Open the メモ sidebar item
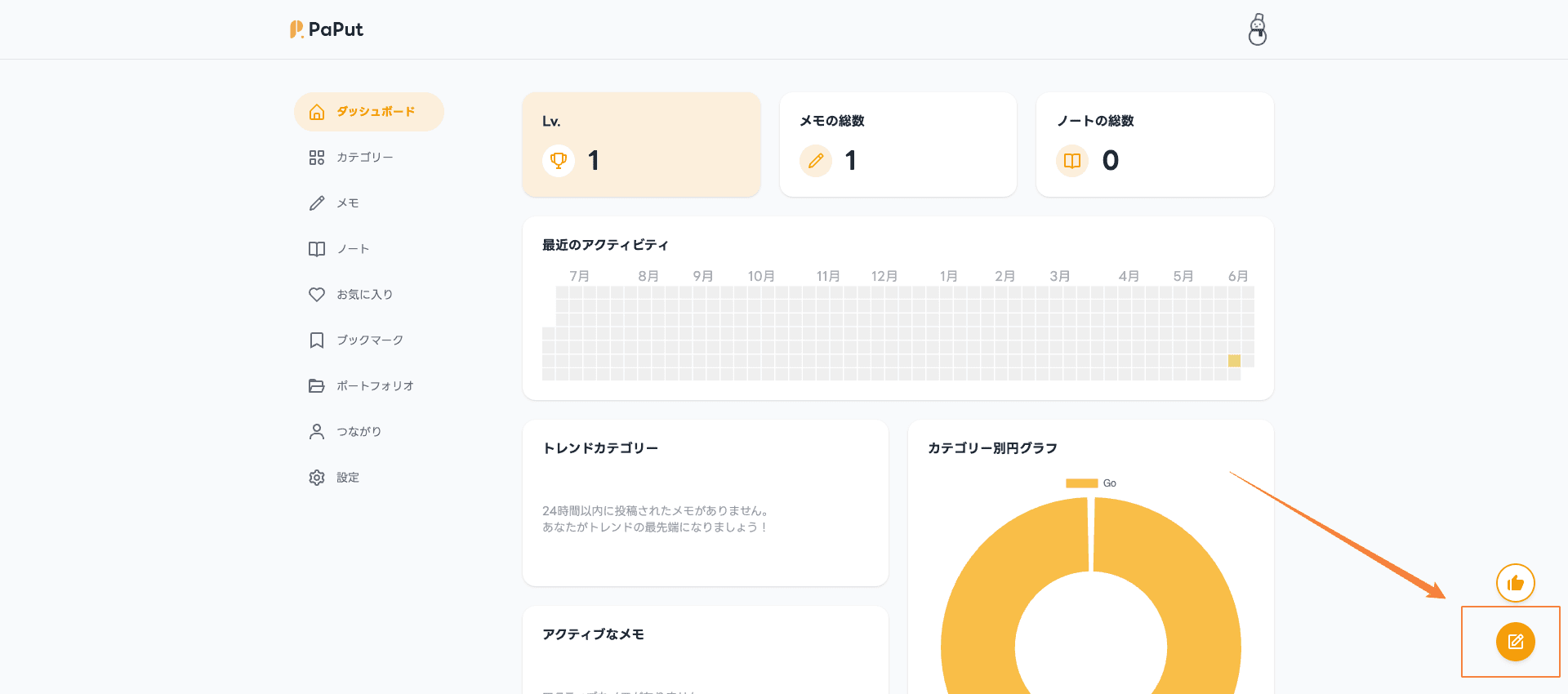Viewport: 1568px width, 694px height. (348, 203)
